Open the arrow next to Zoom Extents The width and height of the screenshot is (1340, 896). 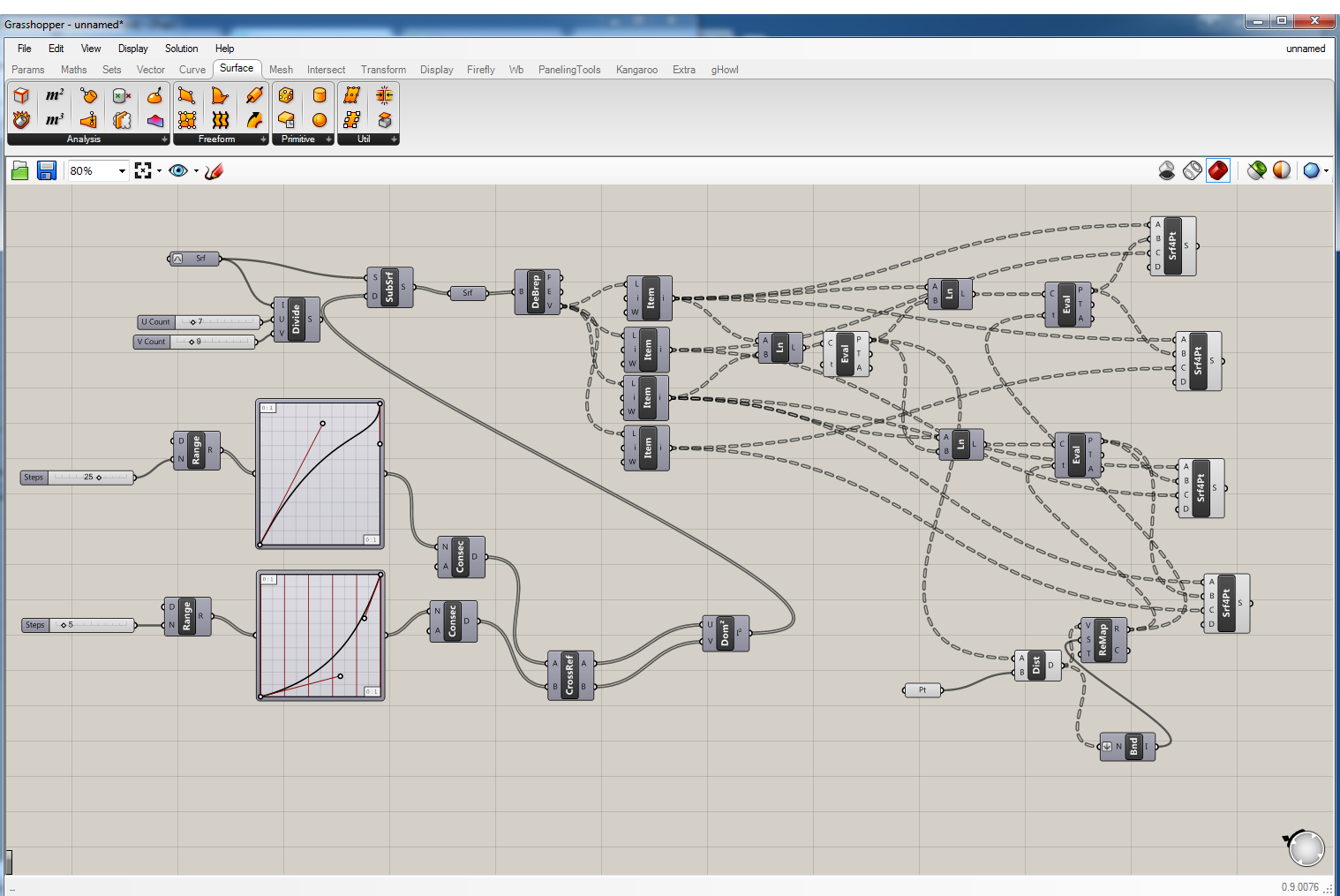159,171
